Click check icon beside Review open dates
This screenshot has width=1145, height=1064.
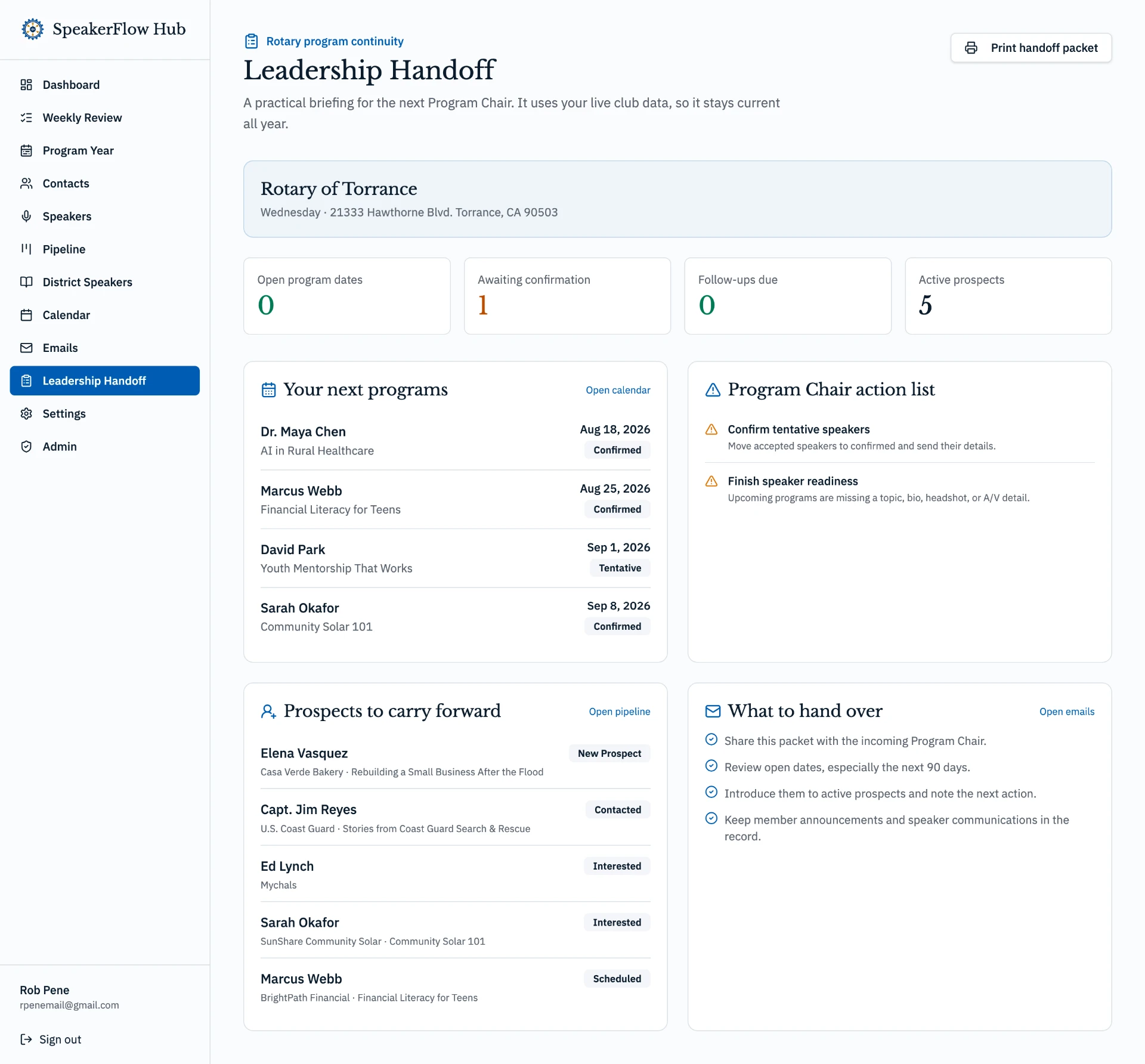[711, 766]
